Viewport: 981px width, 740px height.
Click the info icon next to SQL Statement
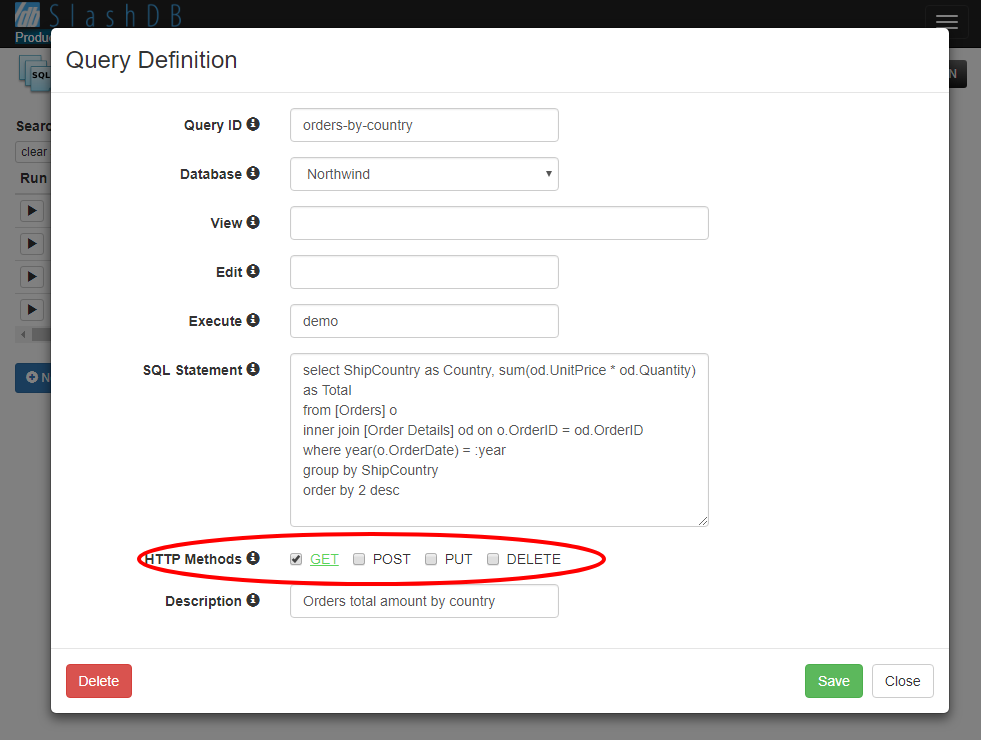pos(253,369)
